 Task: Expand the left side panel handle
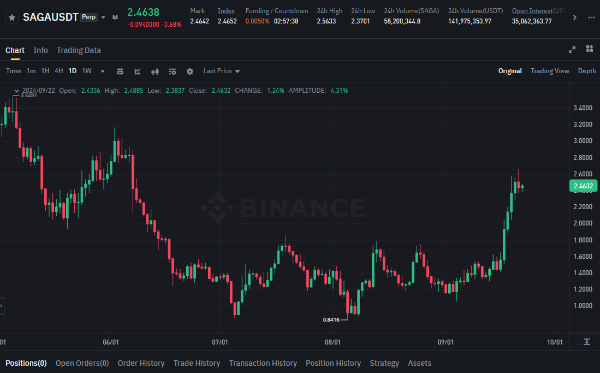pos(2,306)
